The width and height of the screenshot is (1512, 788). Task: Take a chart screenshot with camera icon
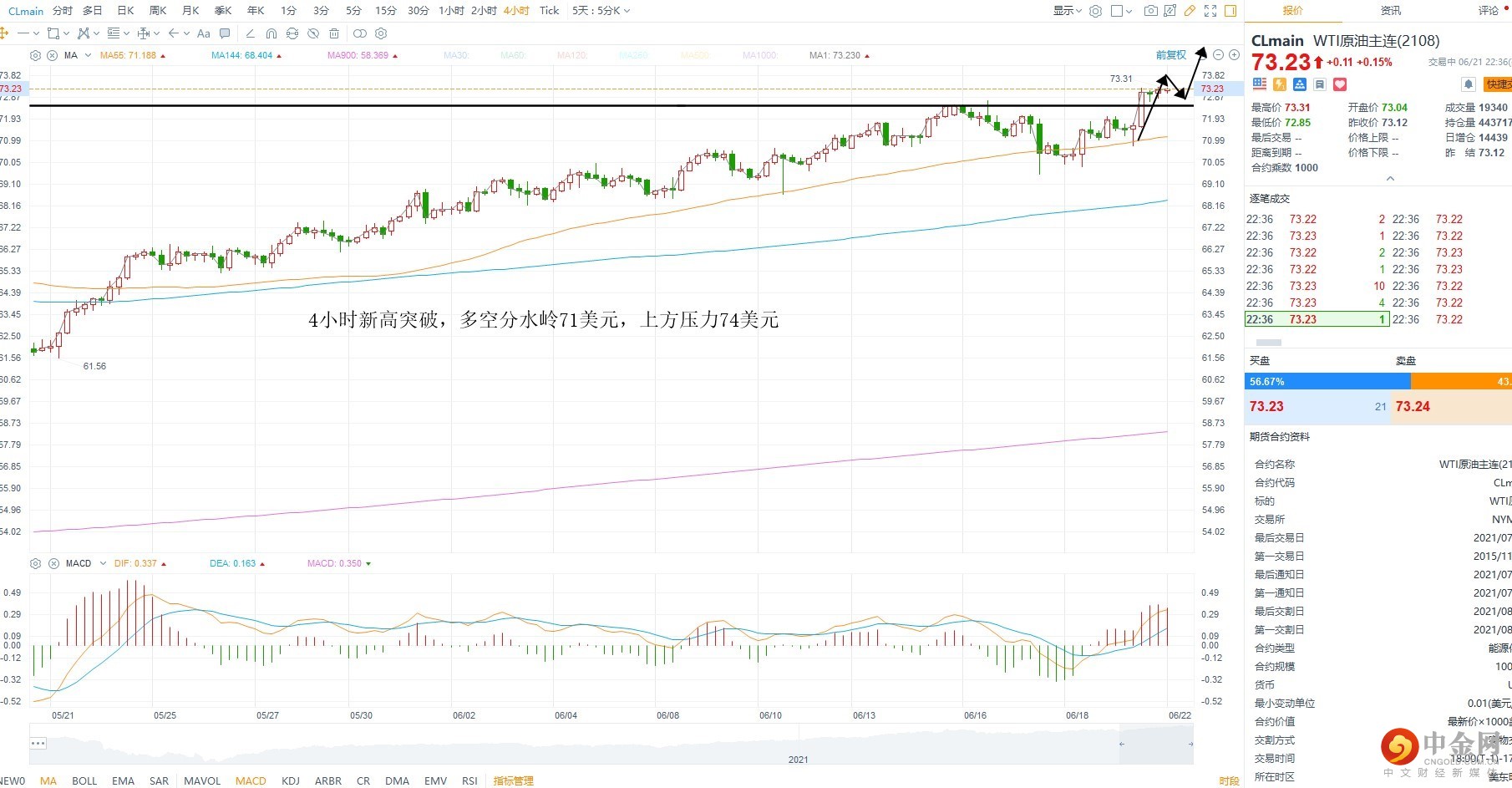(x=1150, y=11)
